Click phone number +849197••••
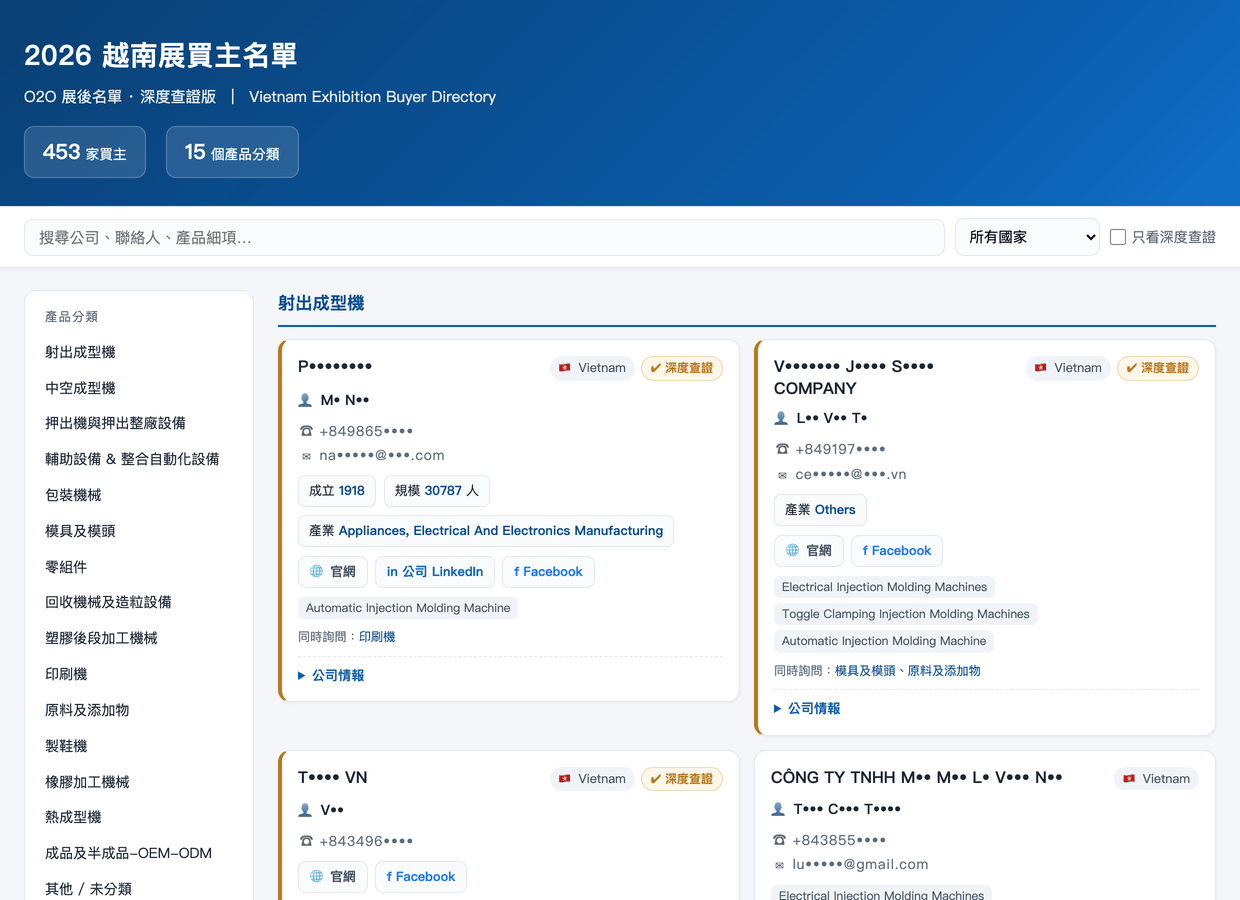This screenshot has height=900, width=1240. (840, 450)
